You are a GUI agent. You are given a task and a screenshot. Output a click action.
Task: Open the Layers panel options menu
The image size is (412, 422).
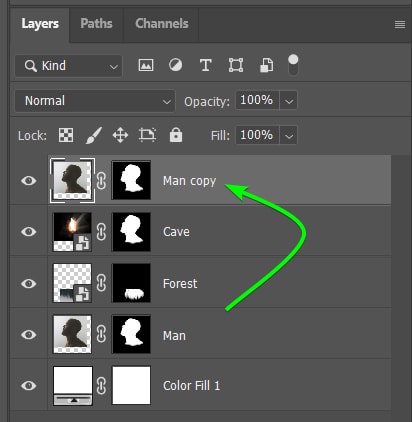(x=400, y=24)
